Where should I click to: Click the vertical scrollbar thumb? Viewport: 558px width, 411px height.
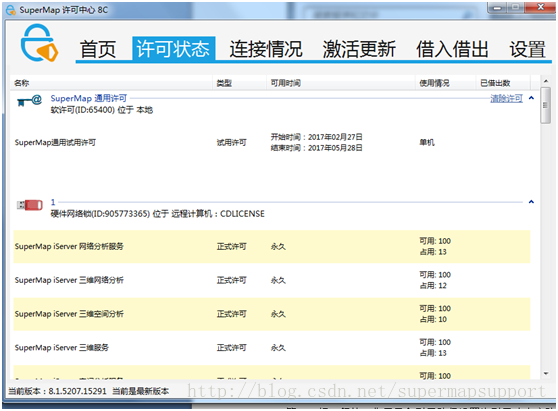[545, 105]
